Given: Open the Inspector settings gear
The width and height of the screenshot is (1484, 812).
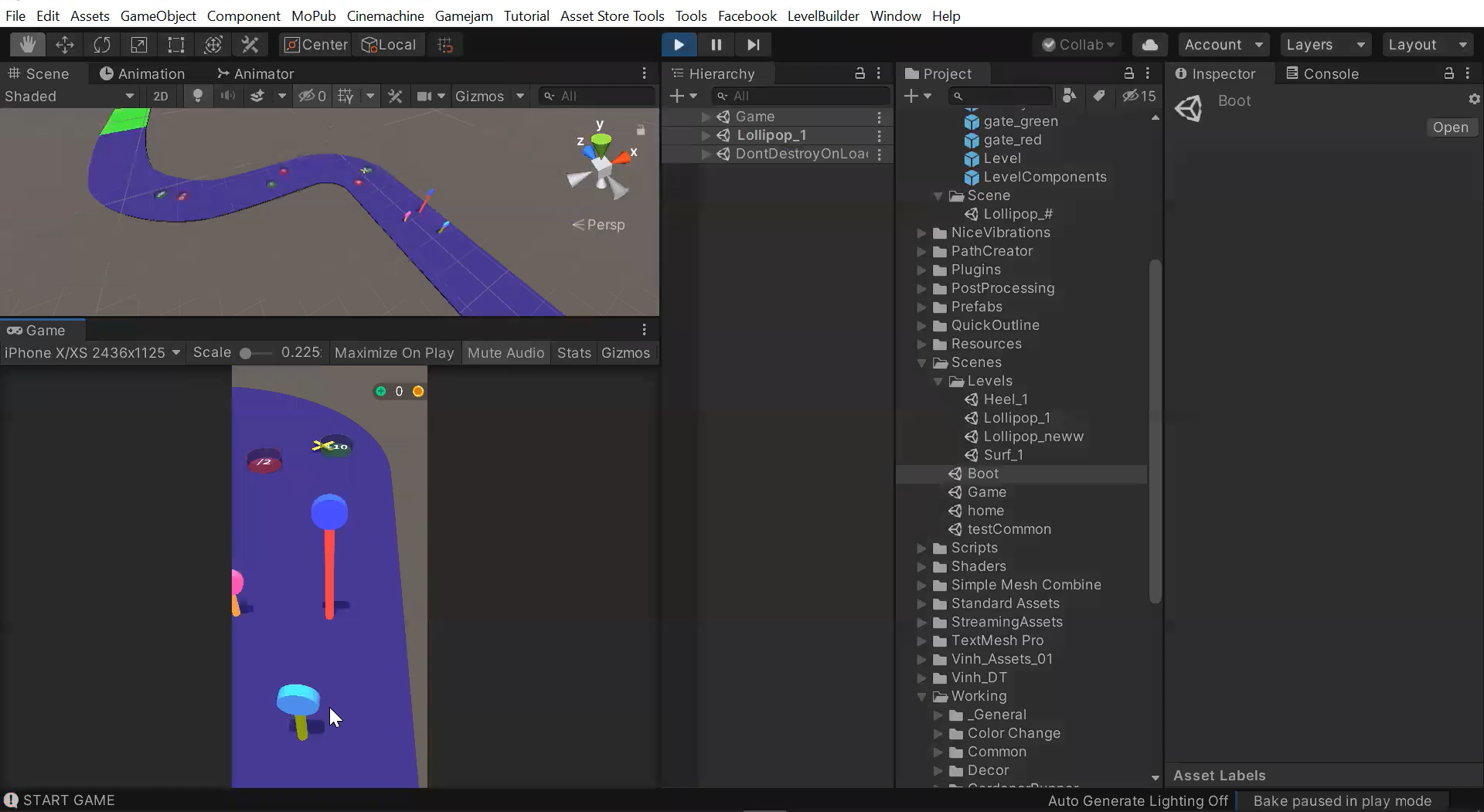Looking at the screenshot, I should click(1474, 99).
